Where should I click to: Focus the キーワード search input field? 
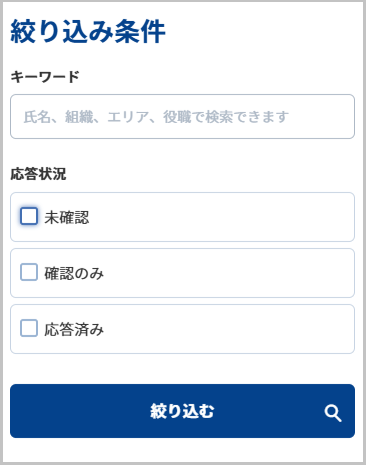(x=182, y=116)
